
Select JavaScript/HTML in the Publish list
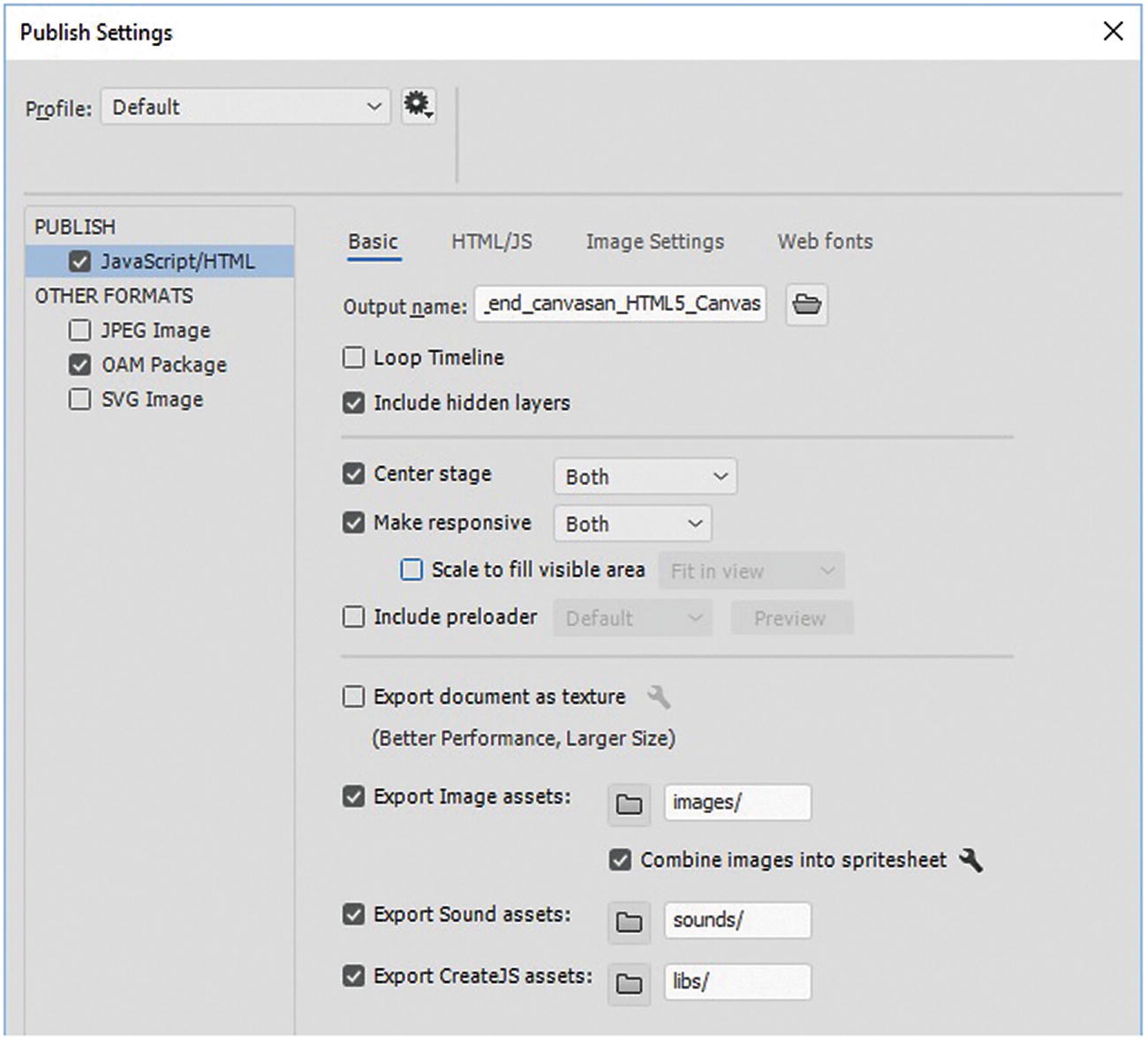[x=177, y=261]
